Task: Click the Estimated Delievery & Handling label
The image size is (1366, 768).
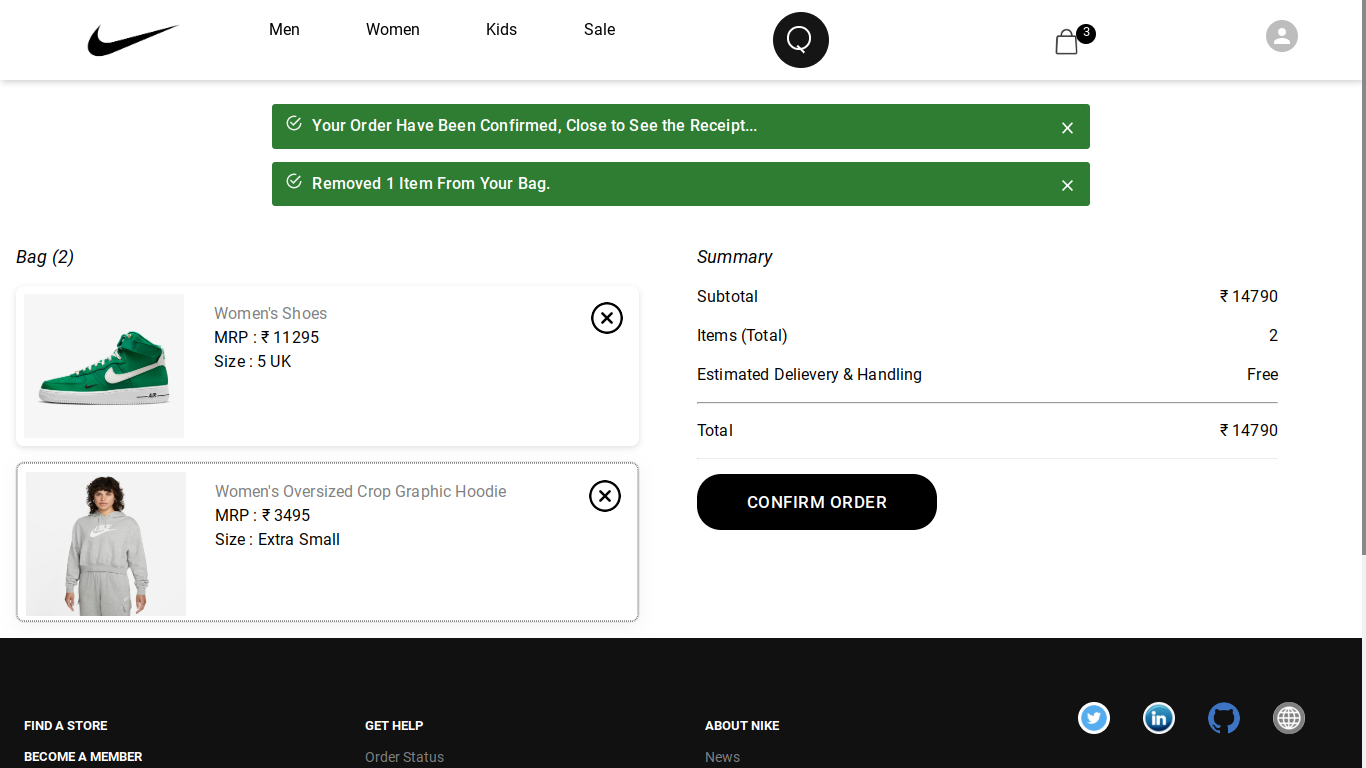Action: (x=810, y=375)
